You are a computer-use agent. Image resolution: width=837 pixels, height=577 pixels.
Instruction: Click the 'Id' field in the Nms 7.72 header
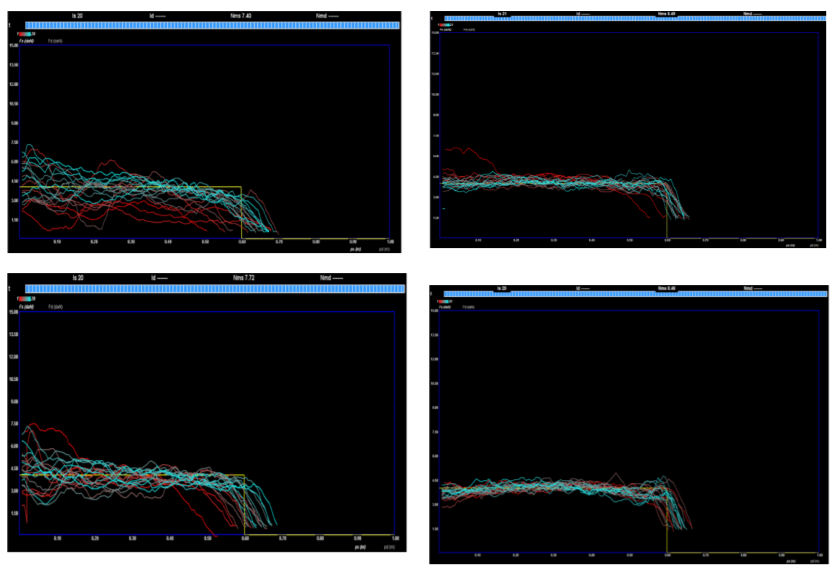coord(159,278)
